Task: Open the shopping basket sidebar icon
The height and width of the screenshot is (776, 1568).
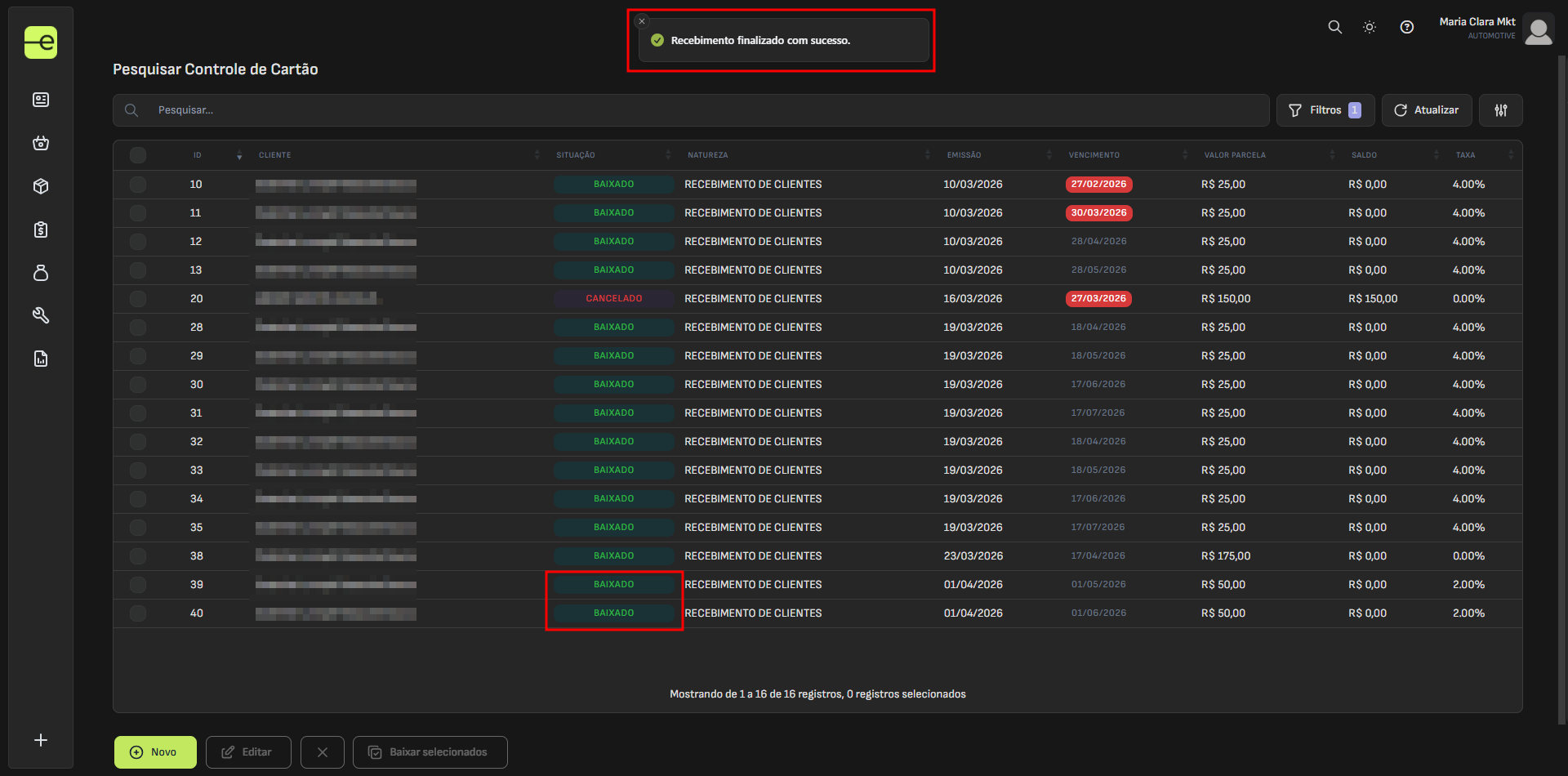Action: [41, 143]
